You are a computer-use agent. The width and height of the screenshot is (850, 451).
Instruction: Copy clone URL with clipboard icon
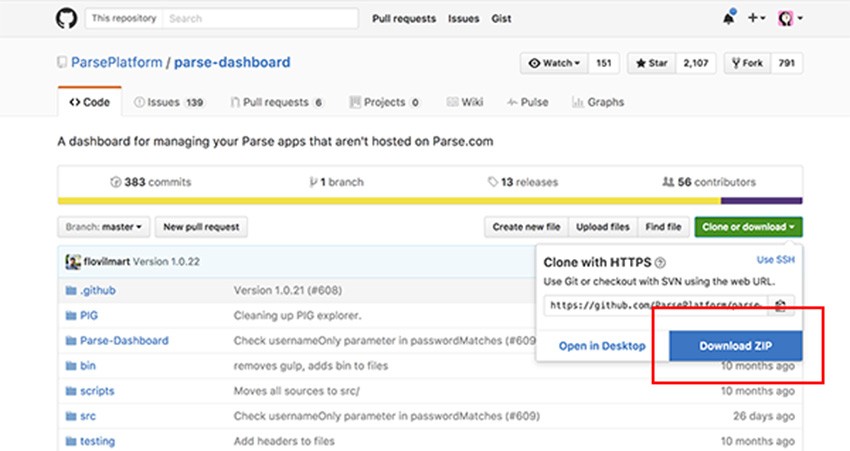pyautogui.click(x=781, y=305)
